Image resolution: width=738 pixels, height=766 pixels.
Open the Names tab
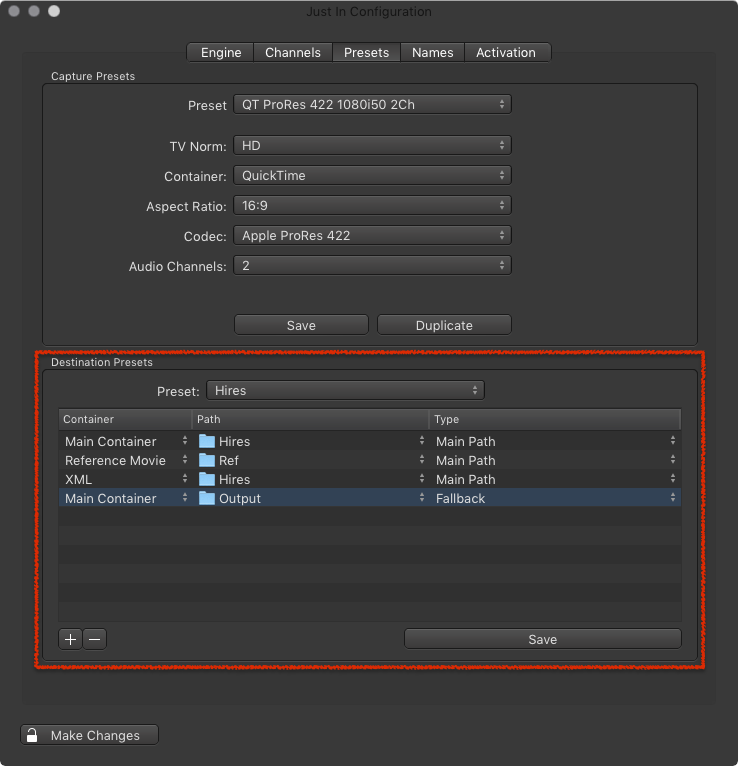(x=432, y=52)
